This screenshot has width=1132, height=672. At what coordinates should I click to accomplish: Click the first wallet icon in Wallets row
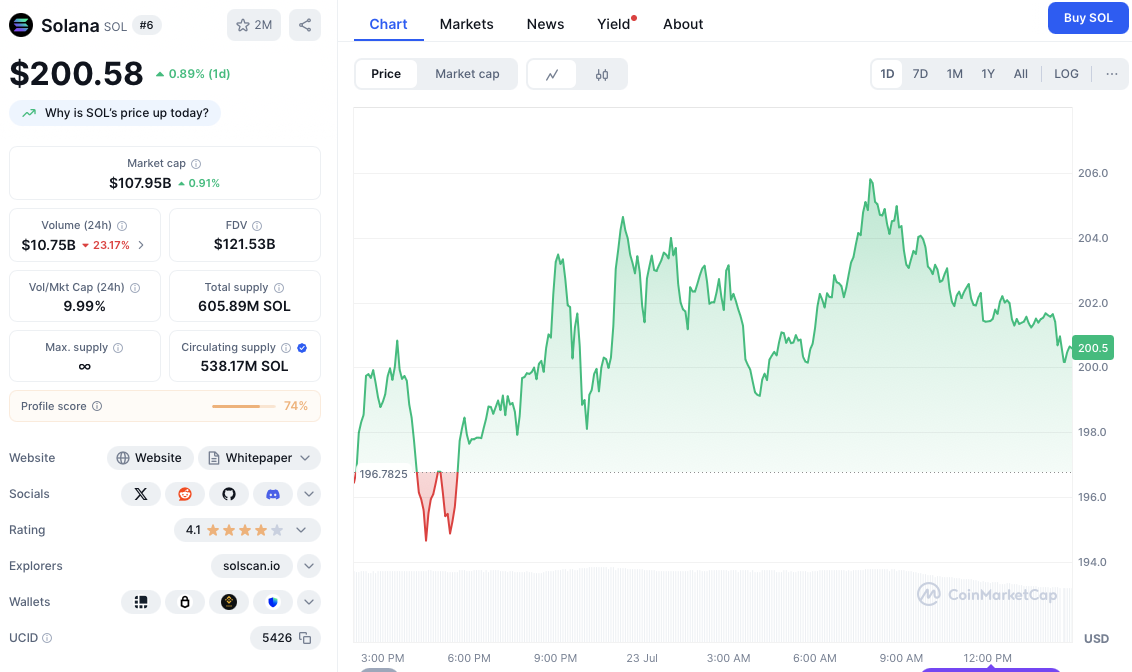point(141,602)
